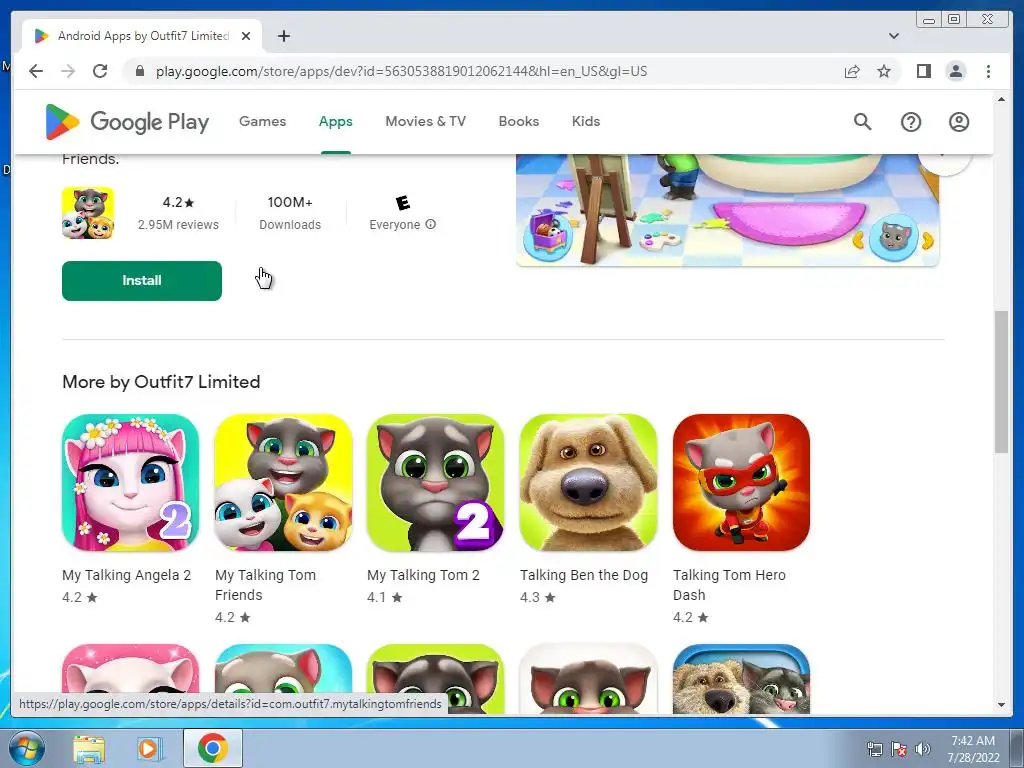The height and width of the screenshot is (768, 1024).
Task: Select the Apps tab
Action: (x=336, y=121)
